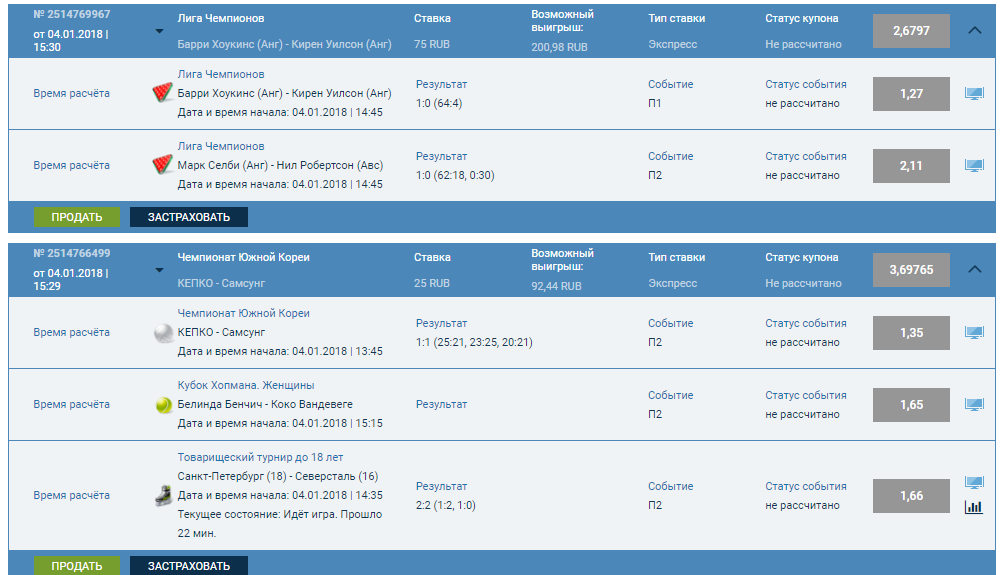
Task: Click stake amount 75 RUB
Action: [x=432, y=44]
